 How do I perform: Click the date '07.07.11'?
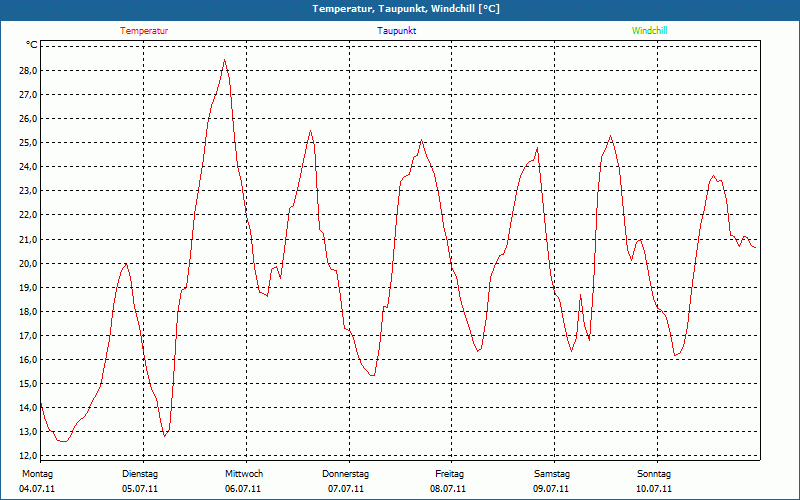click(346, 489)
